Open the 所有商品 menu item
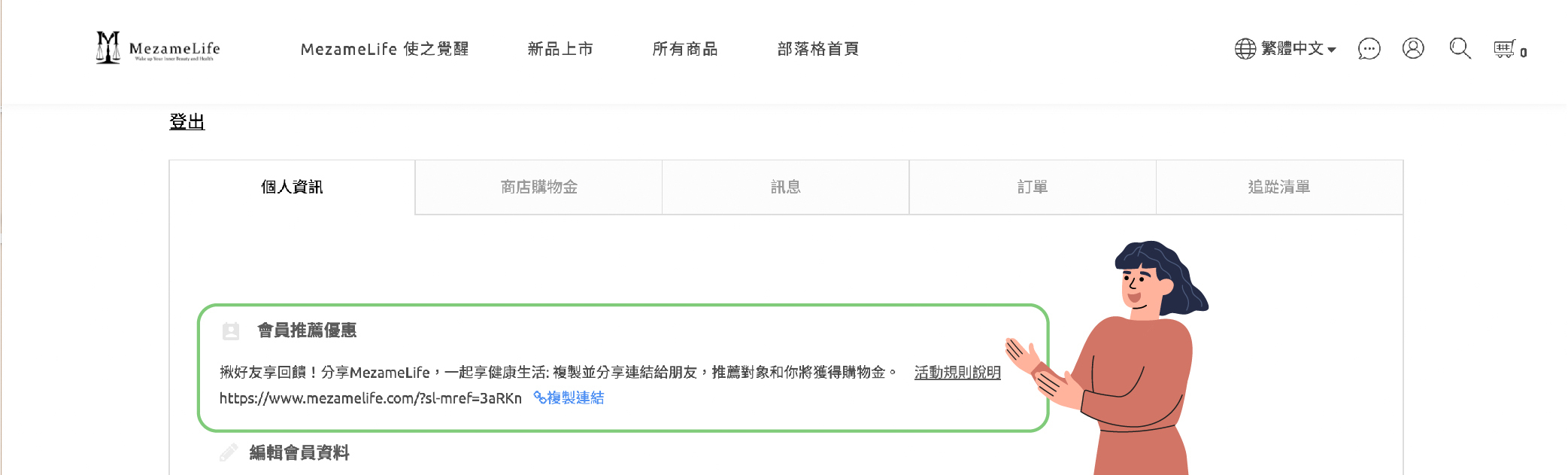Screen dimensions: 1568x475 [685, 49]
